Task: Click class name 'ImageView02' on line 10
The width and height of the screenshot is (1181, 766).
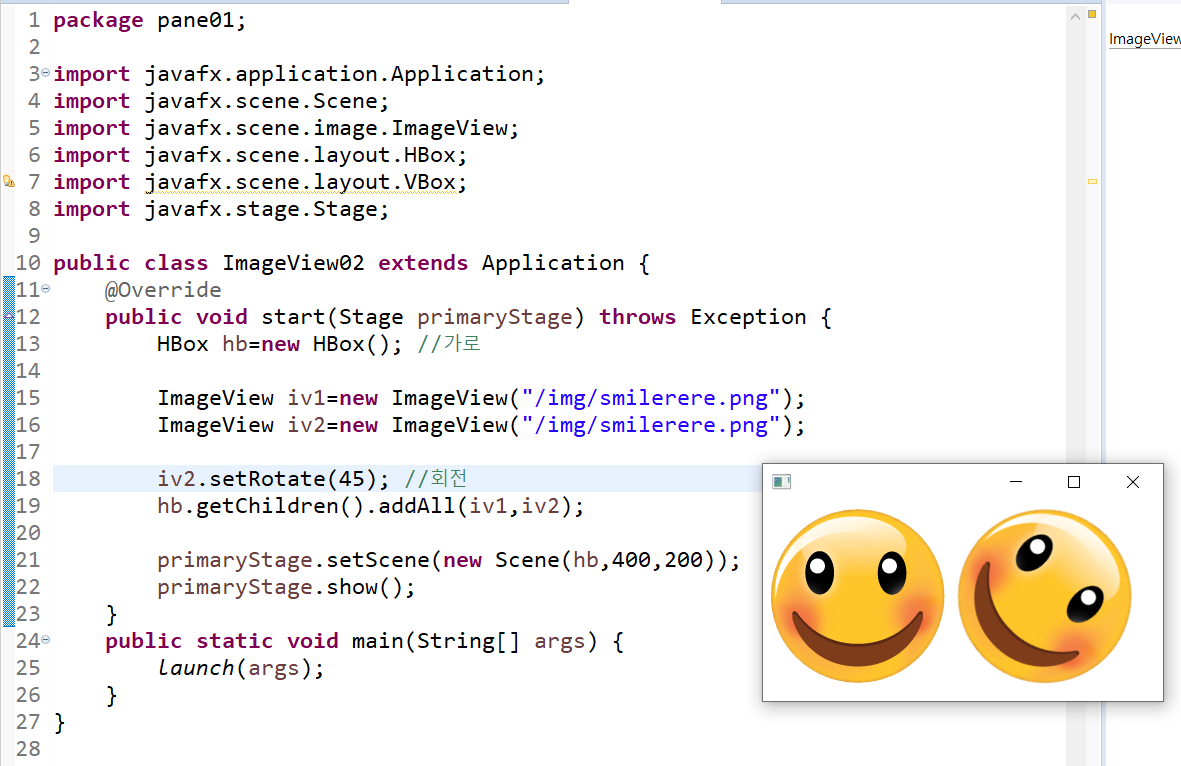Action: click(x=293, y=263)
